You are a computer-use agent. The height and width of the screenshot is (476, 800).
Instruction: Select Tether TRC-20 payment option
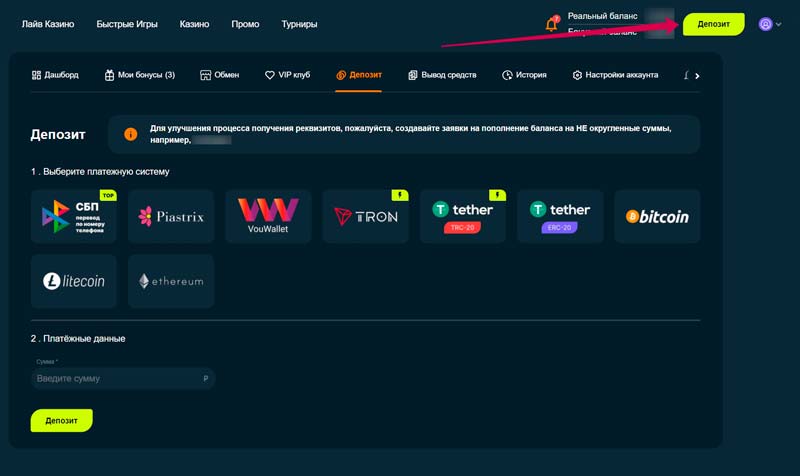(462, 216)
